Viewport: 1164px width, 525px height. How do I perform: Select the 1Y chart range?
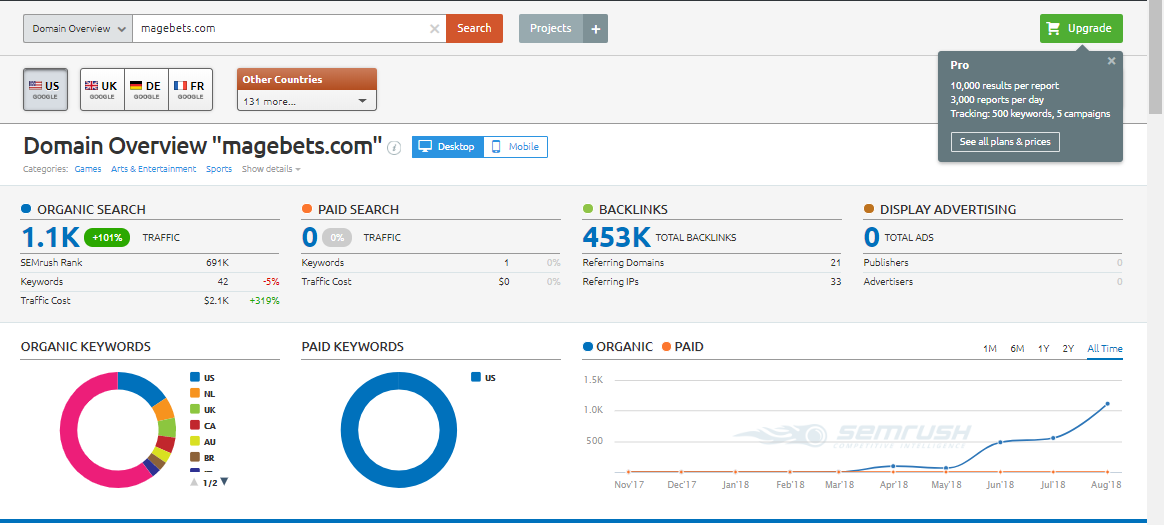(x=1044, y=348)
